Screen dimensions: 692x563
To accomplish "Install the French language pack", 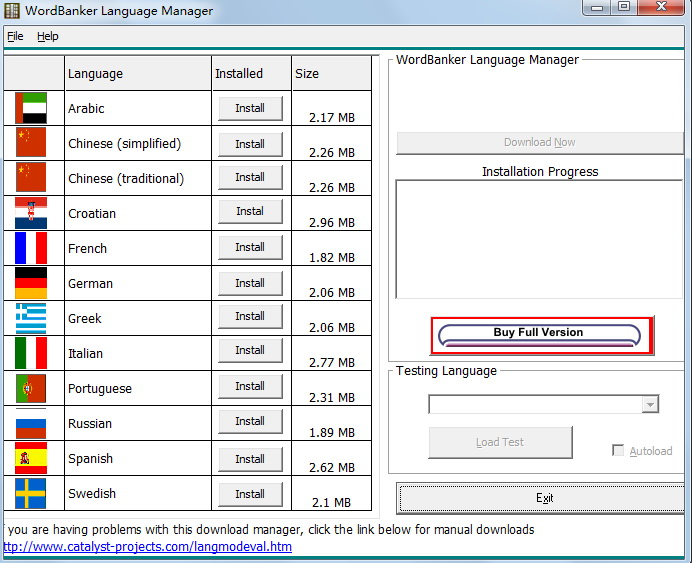I will [x=250, y=248].
